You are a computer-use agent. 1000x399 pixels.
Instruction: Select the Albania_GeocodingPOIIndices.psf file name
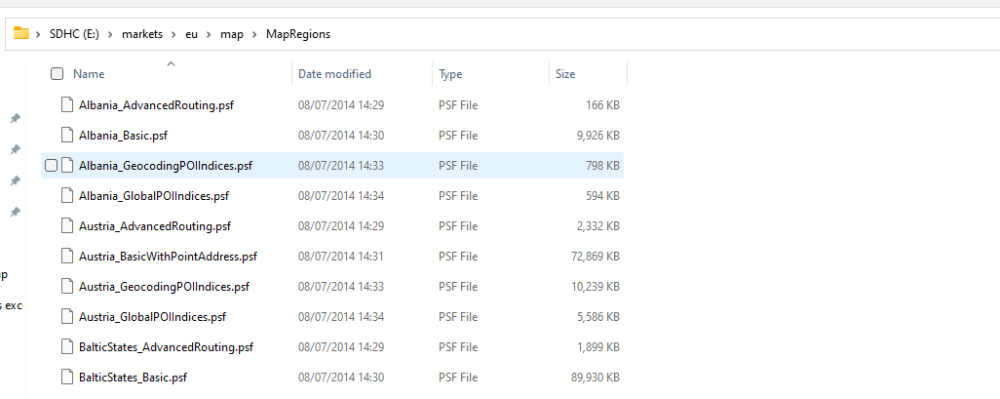pos(166,166)
